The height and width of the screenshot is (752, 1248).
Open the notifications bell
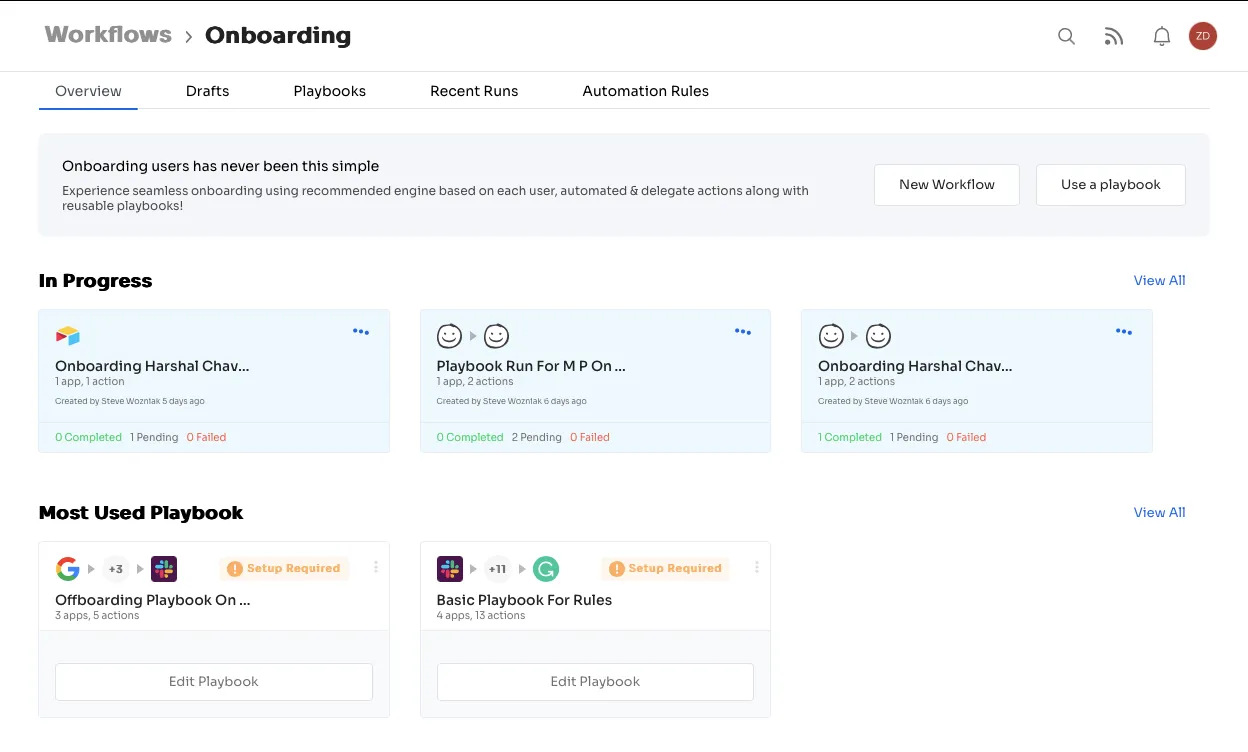click(1161, 37)
